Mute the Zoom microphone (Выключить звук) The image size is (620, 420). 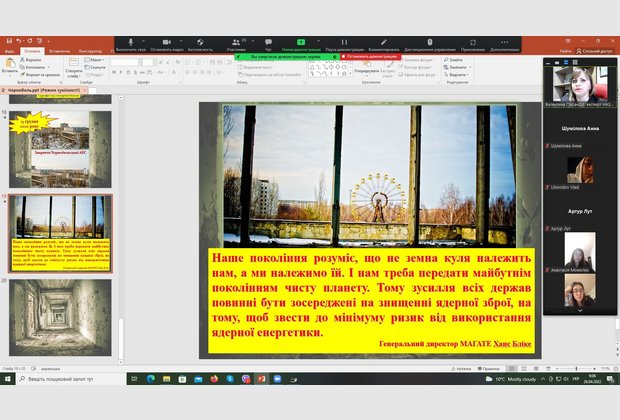pos(130,45)
